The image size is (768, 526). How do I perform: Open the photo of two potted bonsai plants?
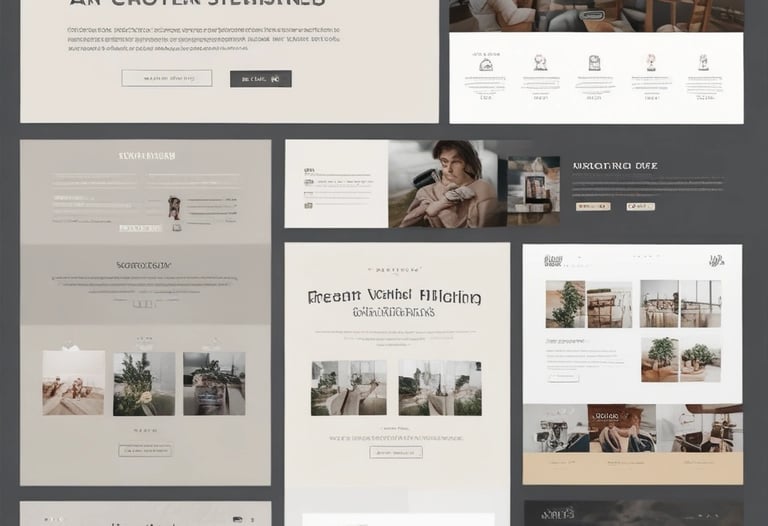coord(701,359)
